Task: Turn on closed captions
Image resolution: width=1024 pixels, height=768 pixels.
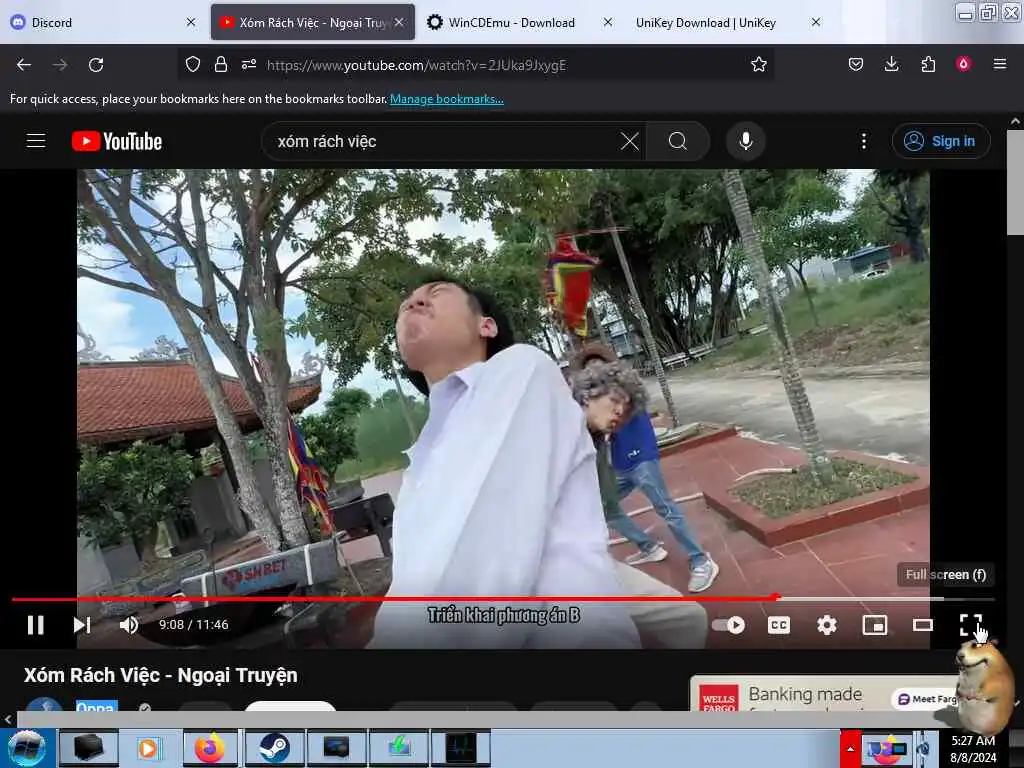Action: tap(778, 625)
